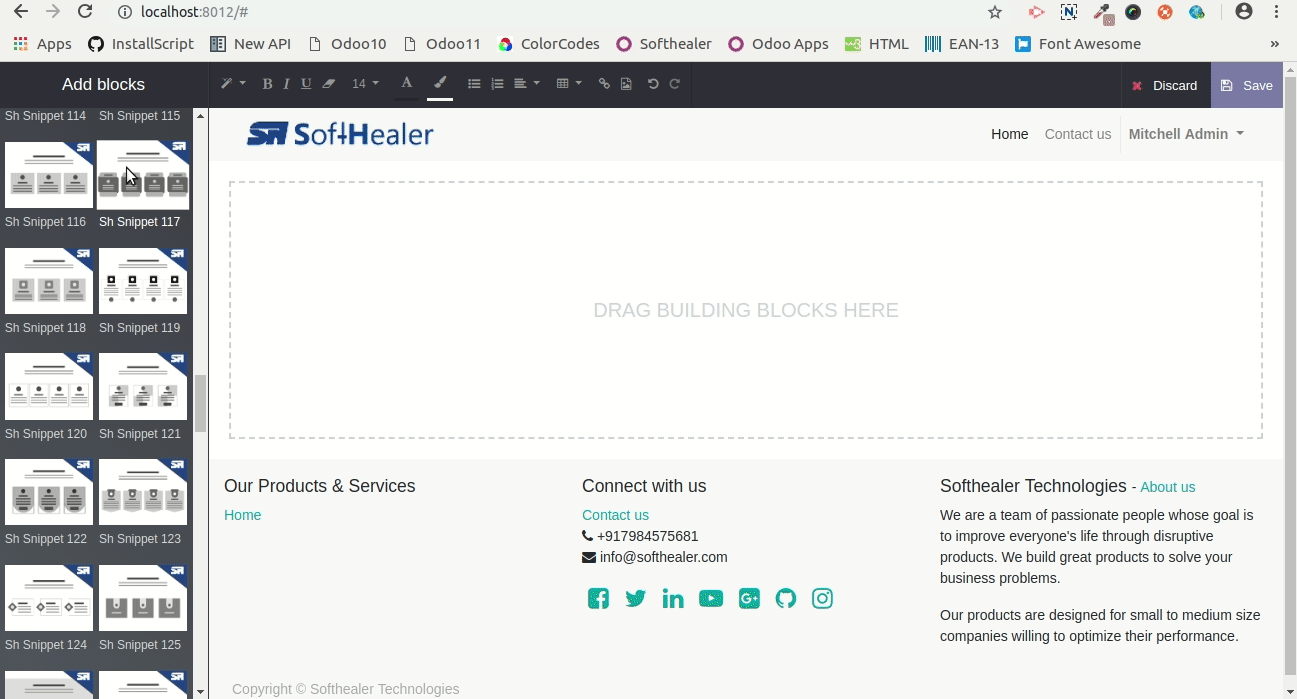
Task: Toggle underline formatting
Action: pyautogui.click(x=306, y=84)
